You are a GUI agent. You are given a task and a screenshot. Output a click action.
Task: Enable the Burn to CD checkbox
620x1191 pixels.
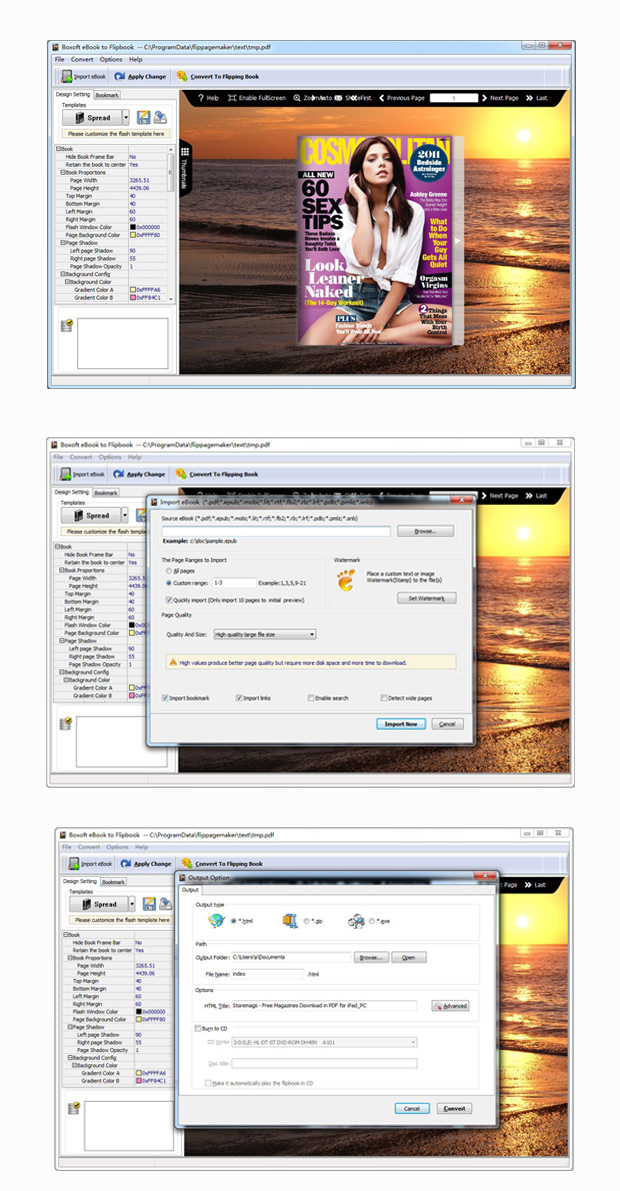[198, 1027]
